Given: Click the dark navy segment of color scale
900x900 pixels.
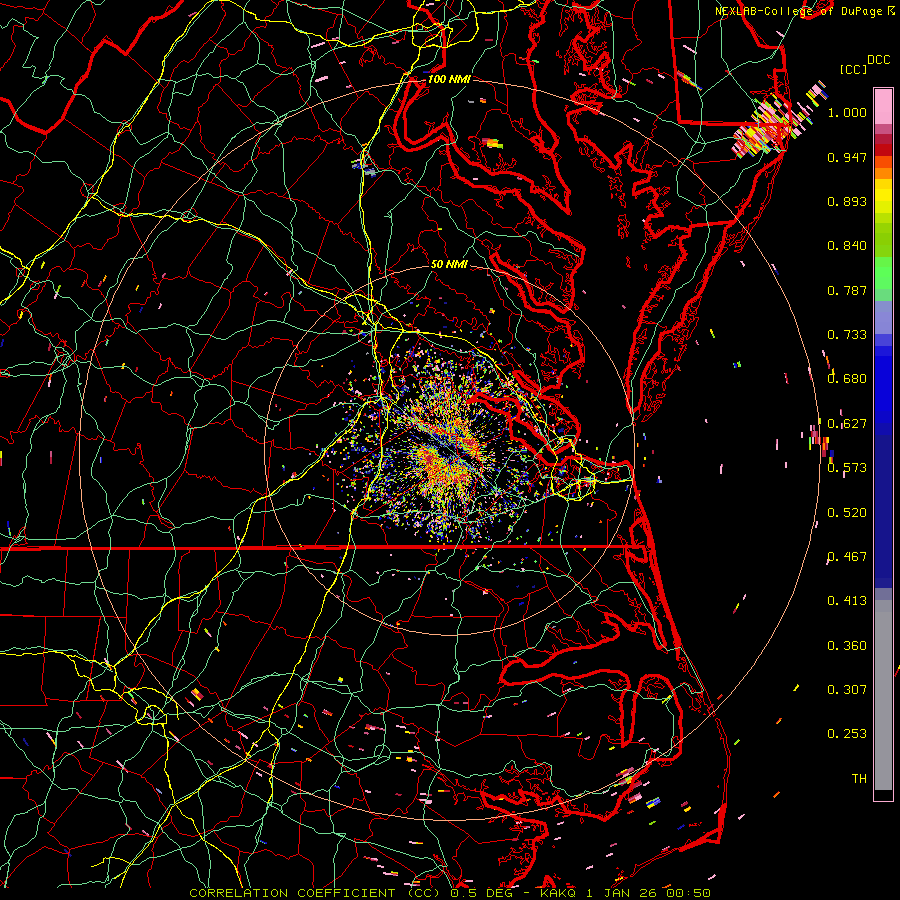Looking at the screenshot, I should 883,511.
